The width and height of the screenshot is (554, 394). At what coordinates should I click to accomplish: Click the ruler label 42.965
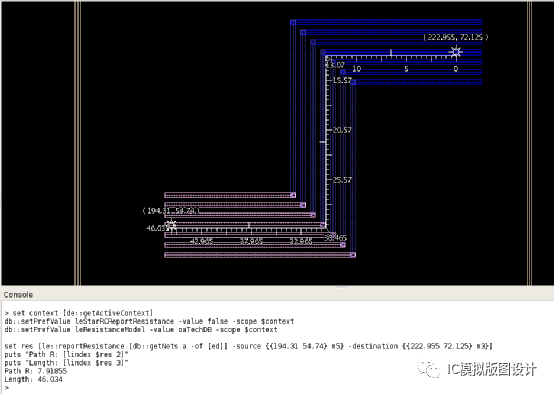point(201,241)
